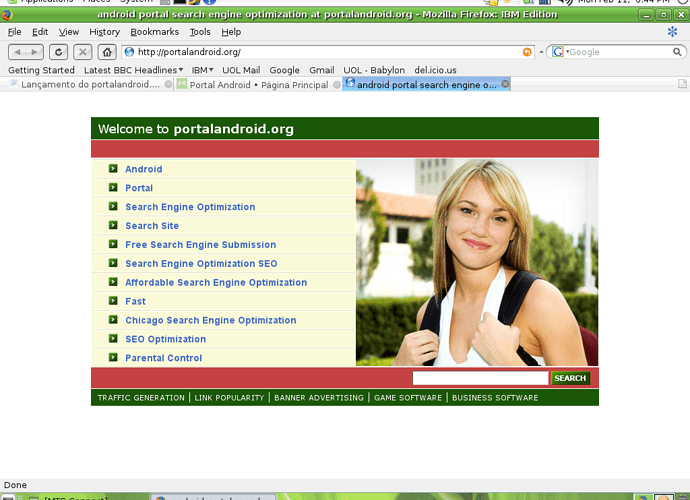The image size is (690, 500).
Task: Click the TRAFFIC GENERATION footer link
Action: pyautogui.click(x=141, y=397)
